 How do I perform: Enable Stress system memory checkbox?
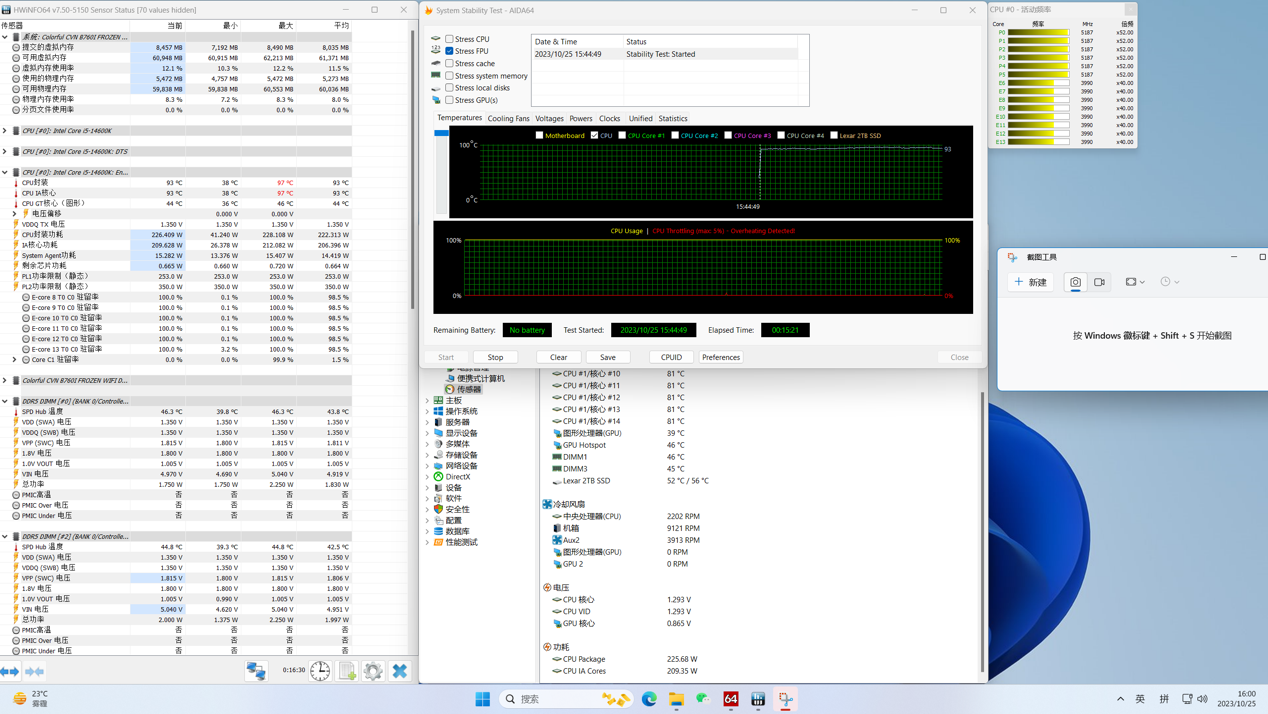(x=450, y=75)
